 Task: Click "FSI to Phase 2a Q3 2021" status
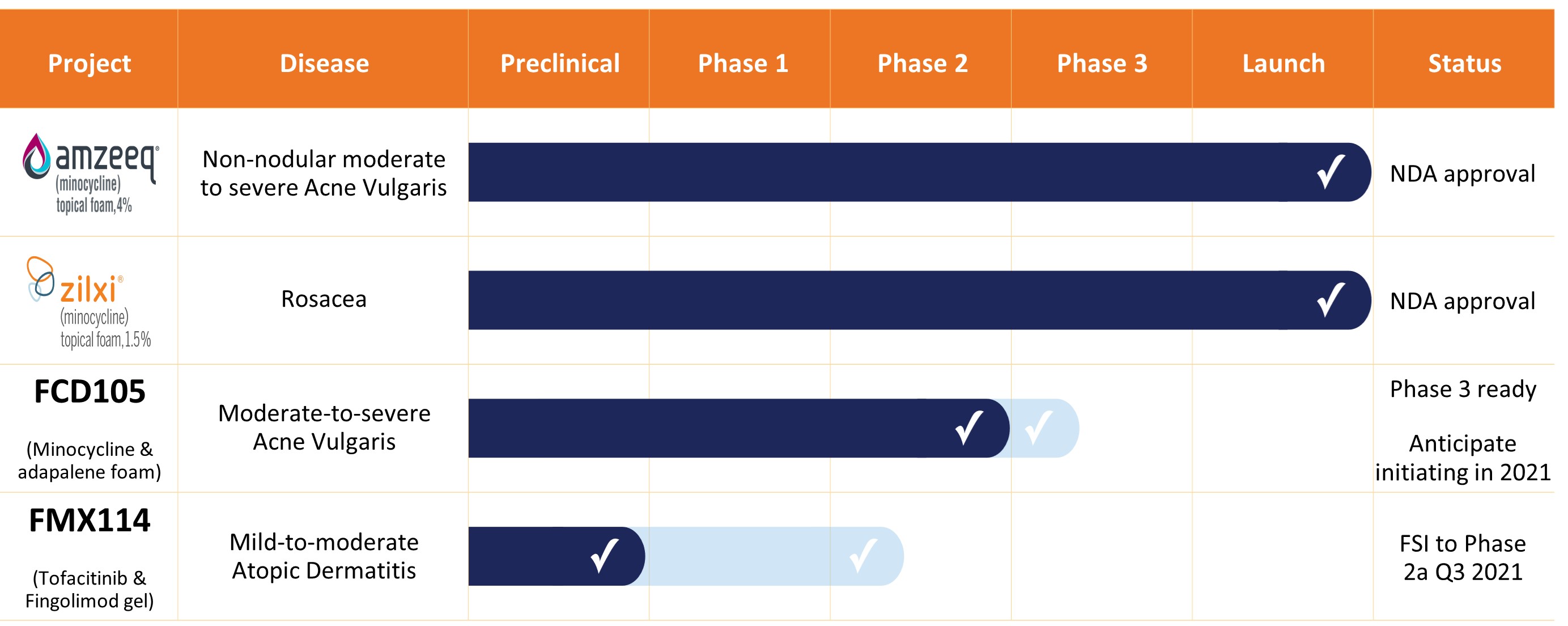pos(1462,557)
